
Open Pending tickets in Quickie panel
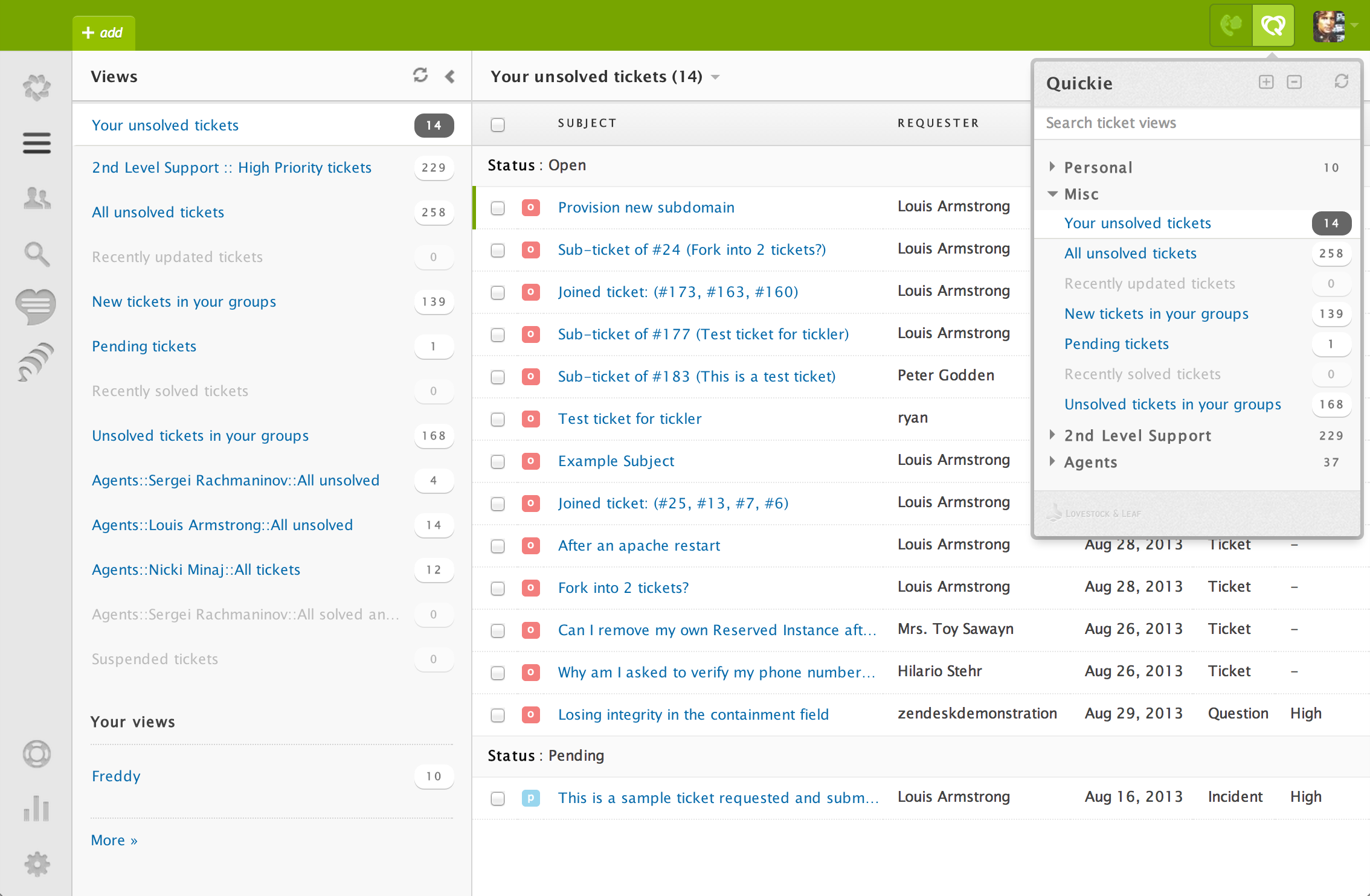tap(1116, 344)
